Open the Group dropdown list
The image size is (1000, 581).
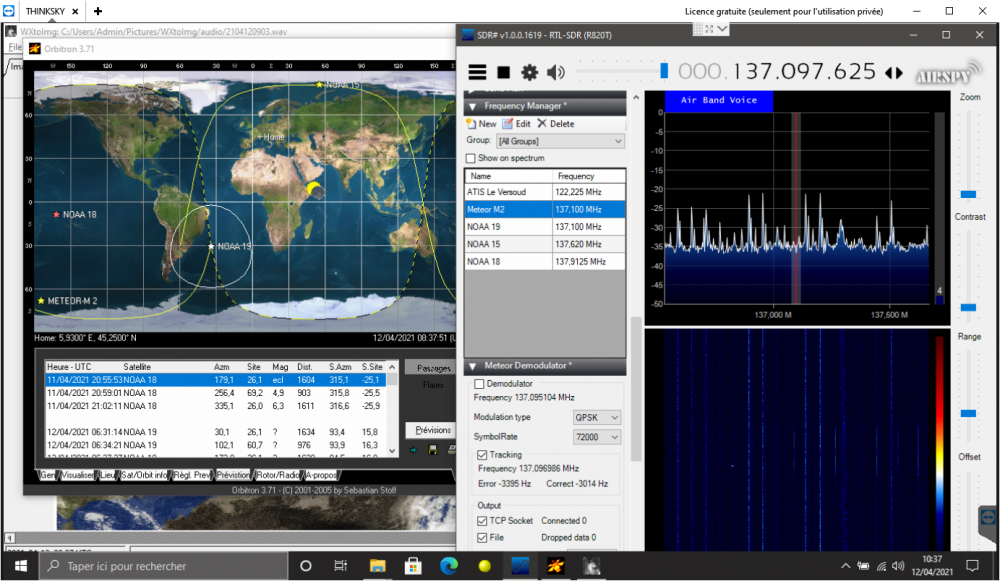tap(561, 141)
